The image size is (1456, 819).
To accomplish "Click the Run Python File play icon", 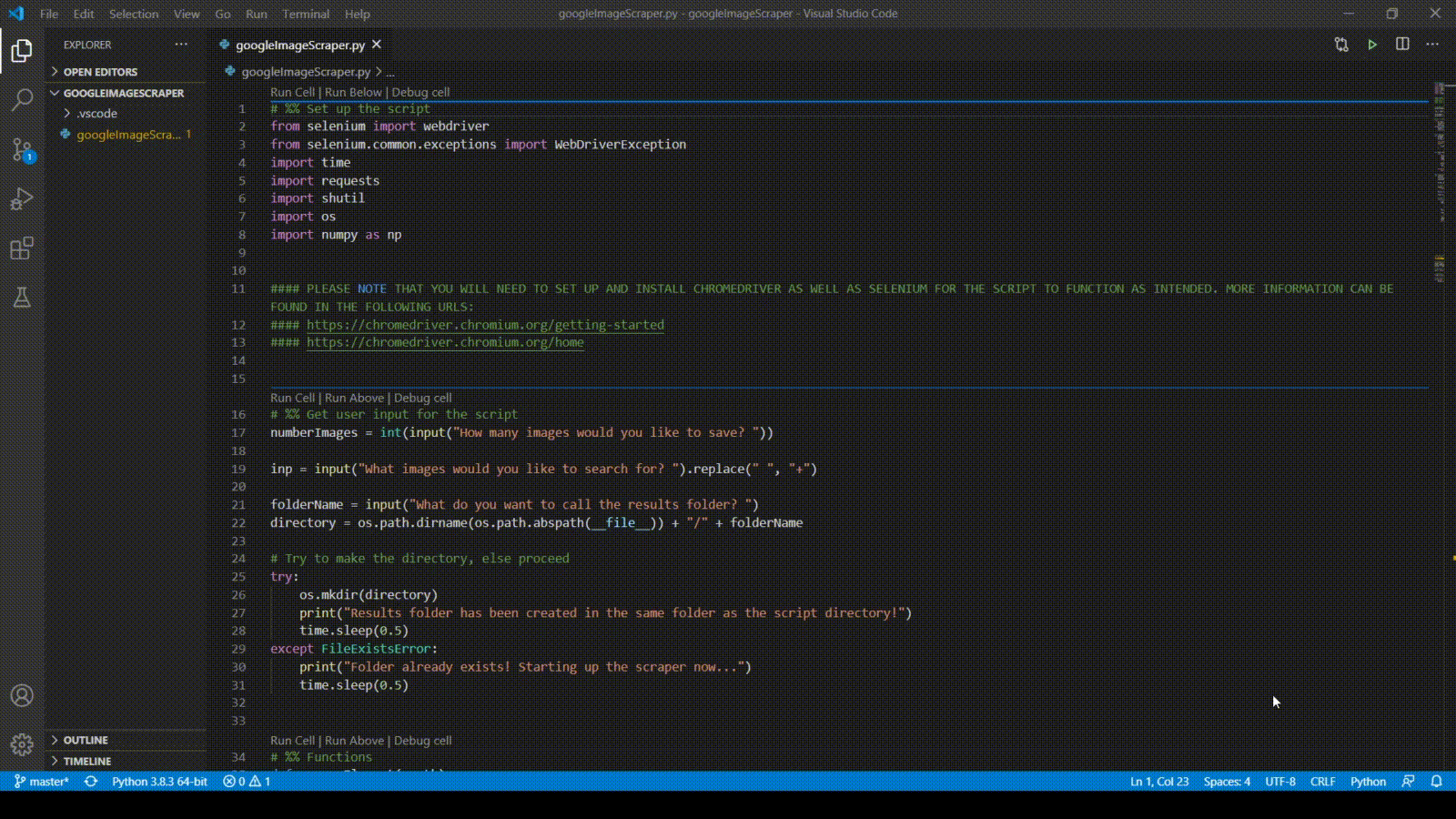I will [x=1372, y=45].
